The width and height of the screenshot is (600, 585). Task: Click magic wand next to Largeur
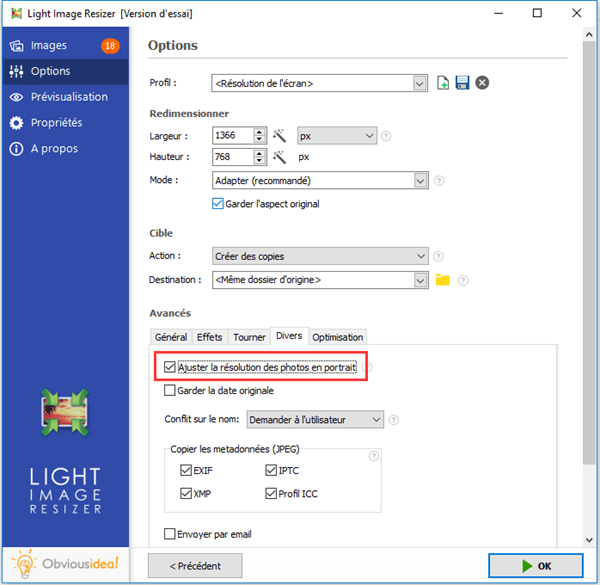tap(279, 135)
